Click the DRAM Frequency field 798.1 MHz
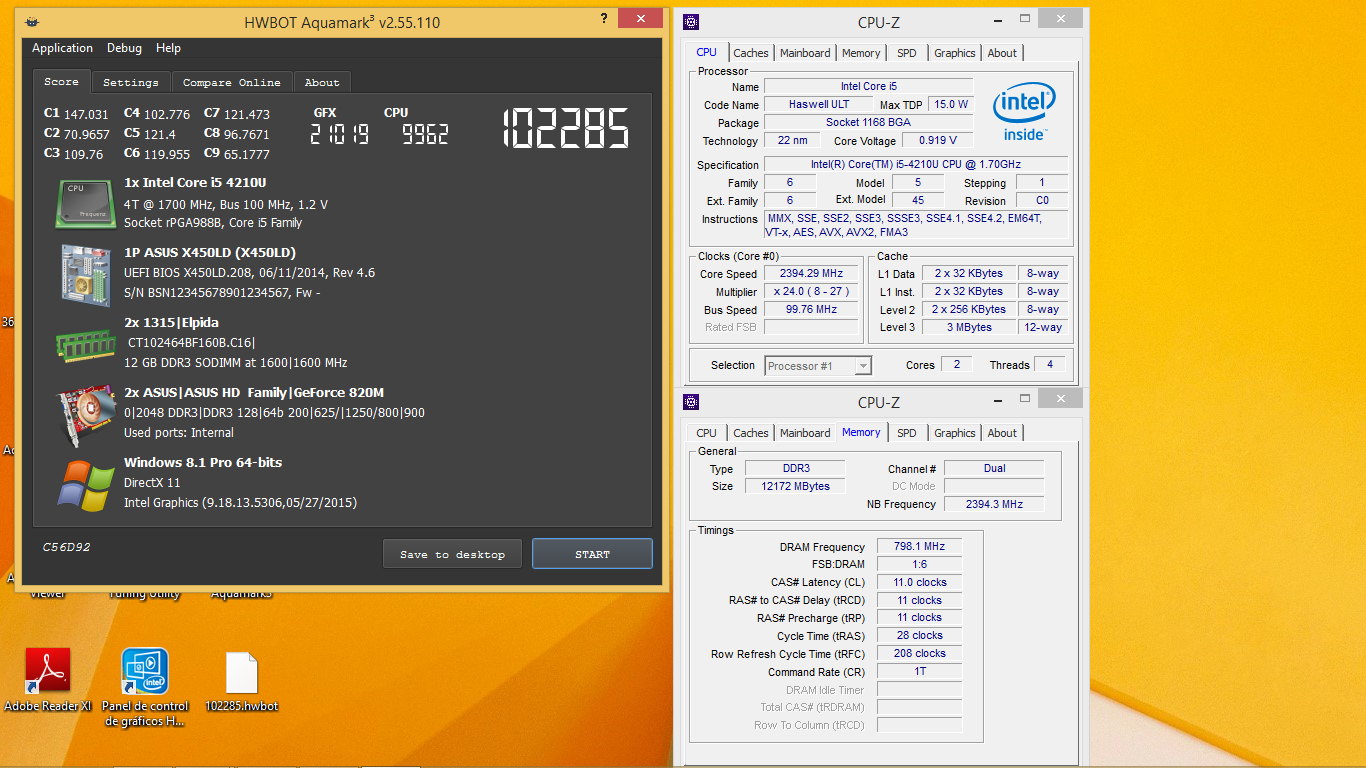Viewport: 1366px width, 768px height. (920, 547)
